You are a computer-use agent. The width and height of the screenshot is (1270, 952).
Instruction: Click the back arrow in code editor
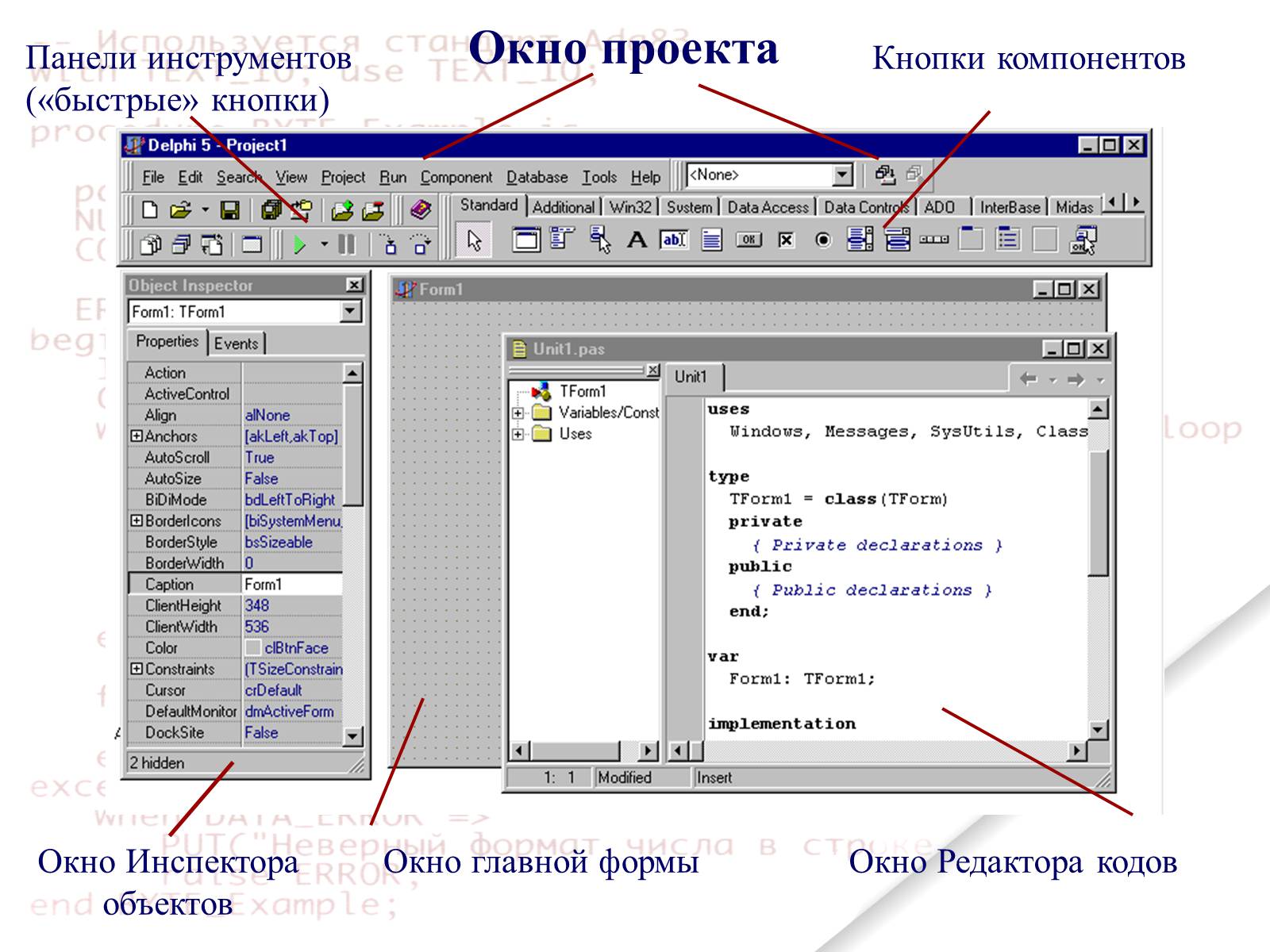tap(1028, 380)
